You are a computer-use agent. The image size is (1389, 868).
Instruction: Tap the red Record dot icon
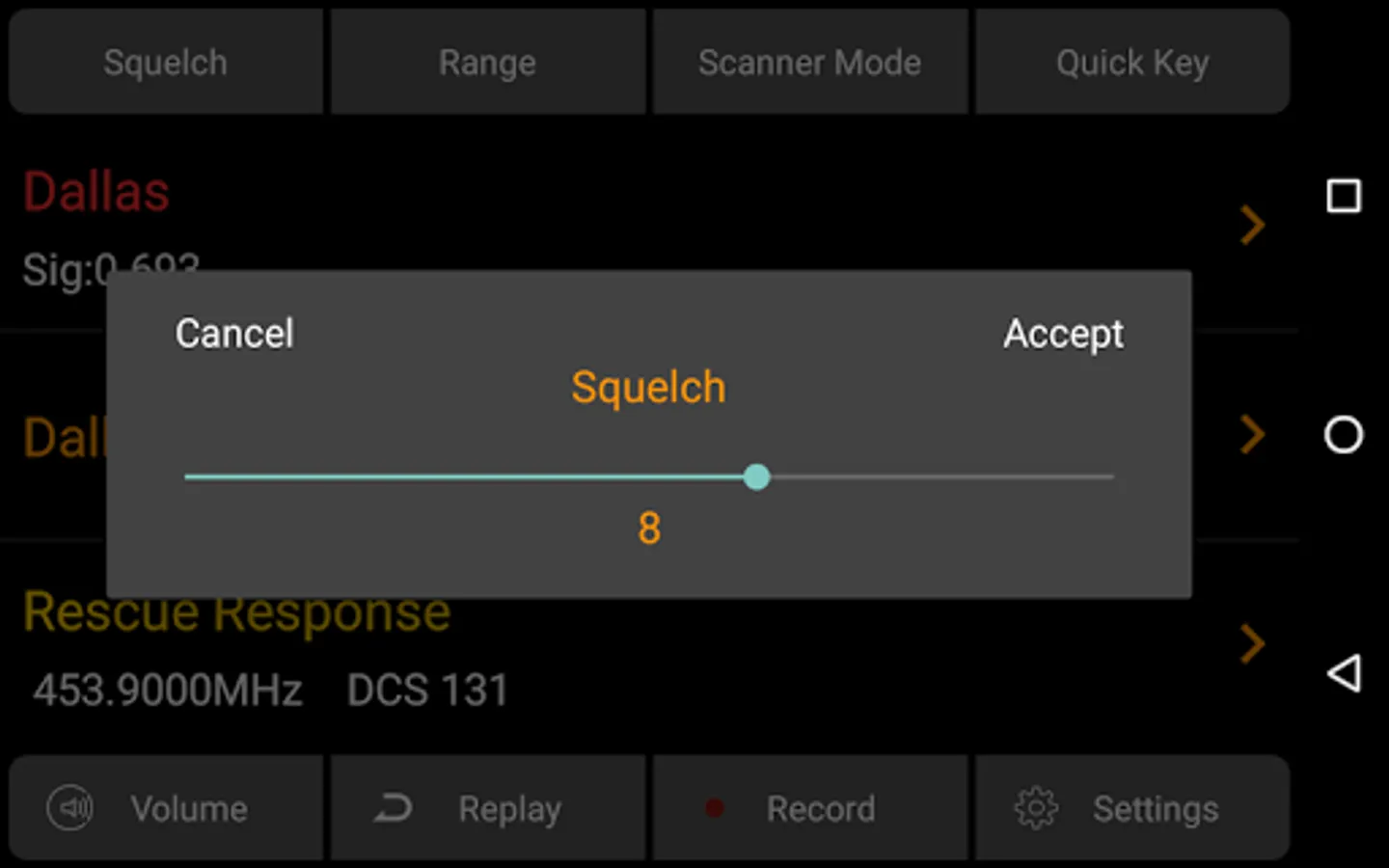pos(714,808)
